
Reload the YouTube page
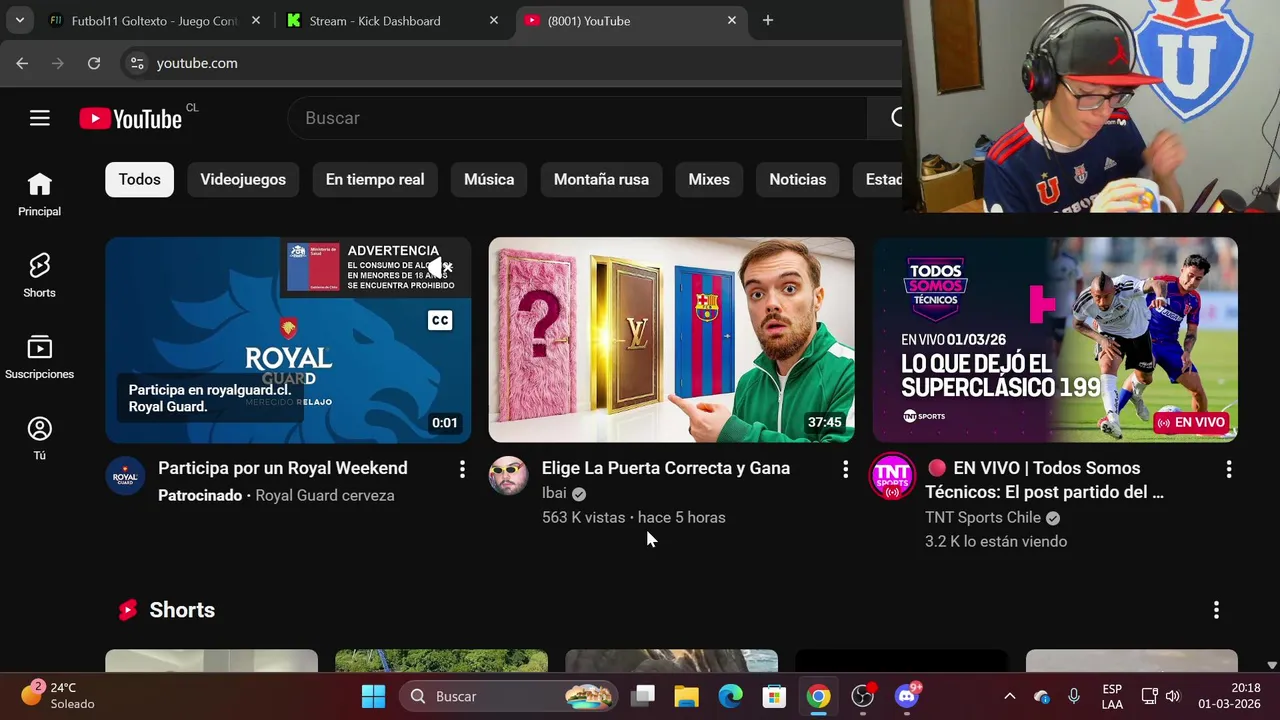click(94, 63)
